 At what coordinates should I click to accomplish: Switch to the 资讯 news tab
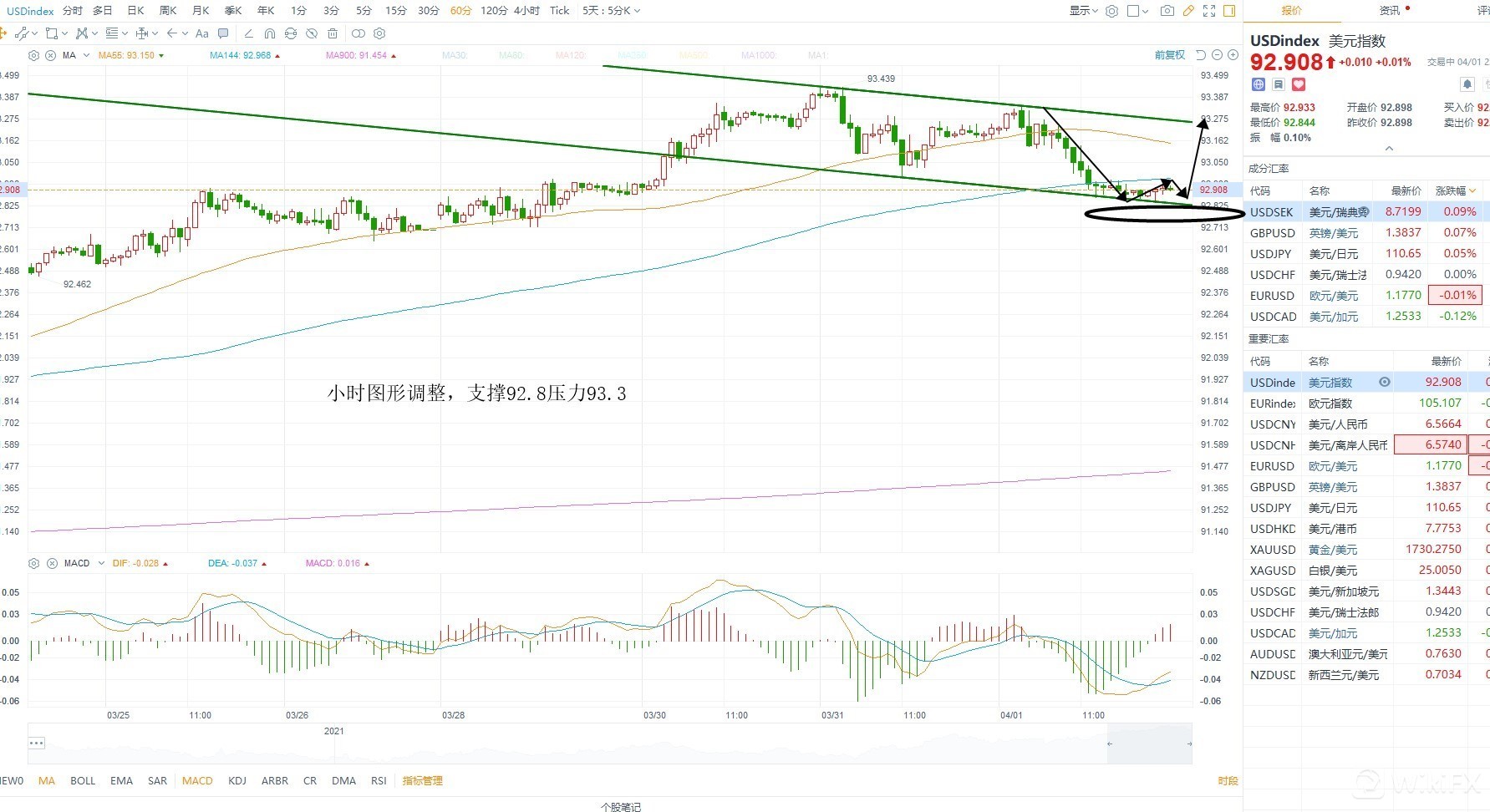tap(1390, 11)
